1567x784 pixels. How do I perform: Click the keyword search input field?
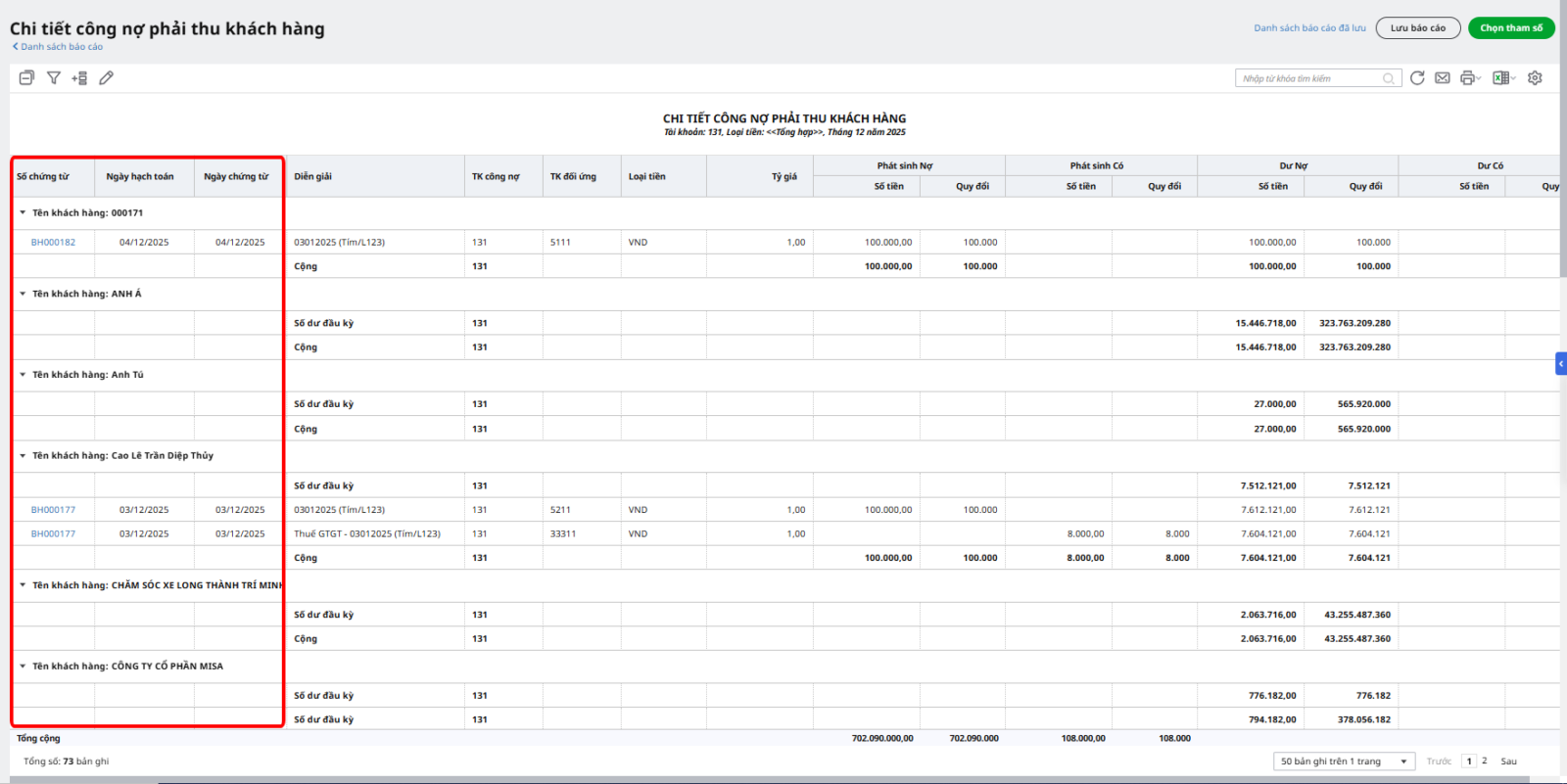1309,78
